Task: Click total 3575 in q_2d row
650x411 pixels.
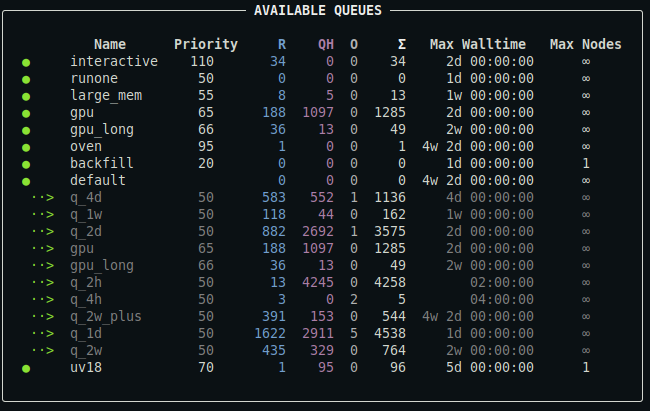Action: coord(390,231)
